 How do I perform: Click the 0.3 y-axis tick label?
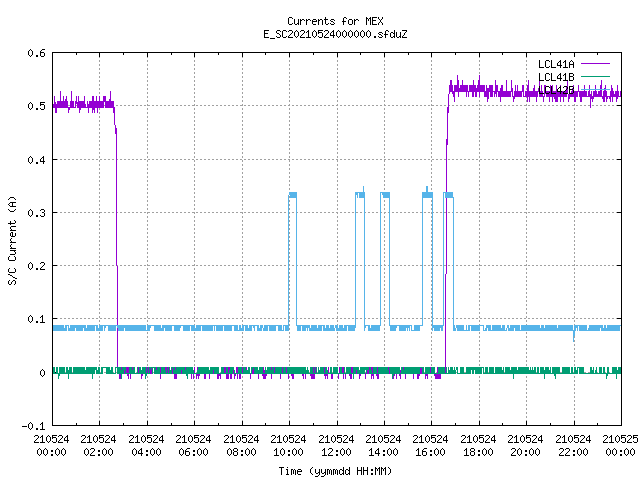36,213
